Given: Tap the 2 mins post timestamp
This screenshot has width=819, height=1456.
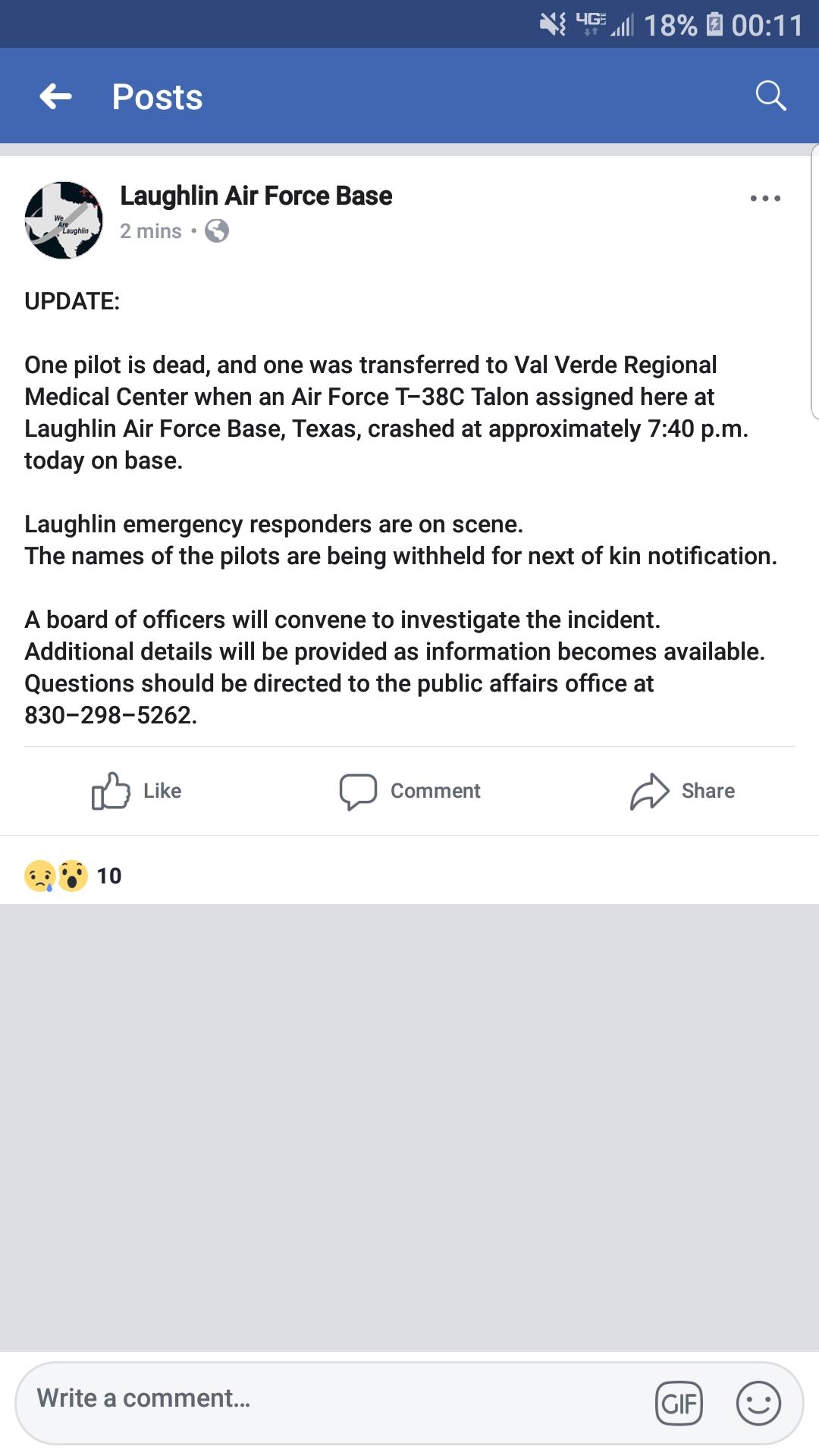Looking at the screenshot, I should (x=151, y=231).
